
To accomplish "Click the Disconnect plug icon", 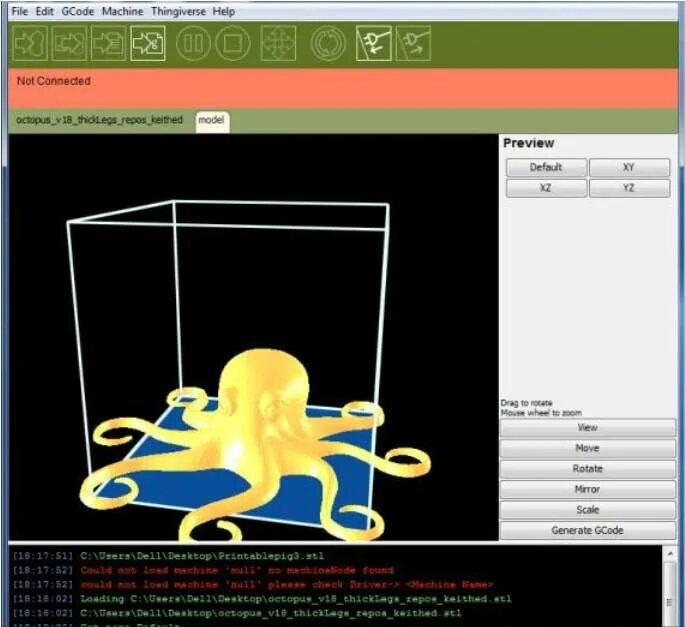I will (413, 43).
